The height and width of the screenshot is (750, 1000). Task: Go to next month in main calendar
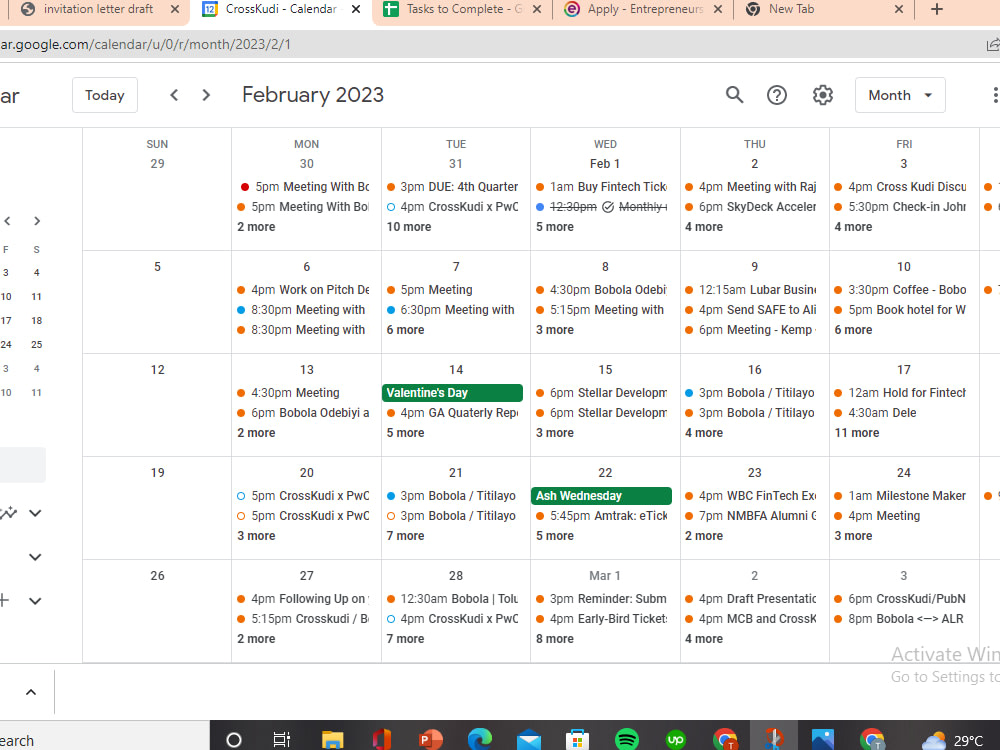[206, 95]
